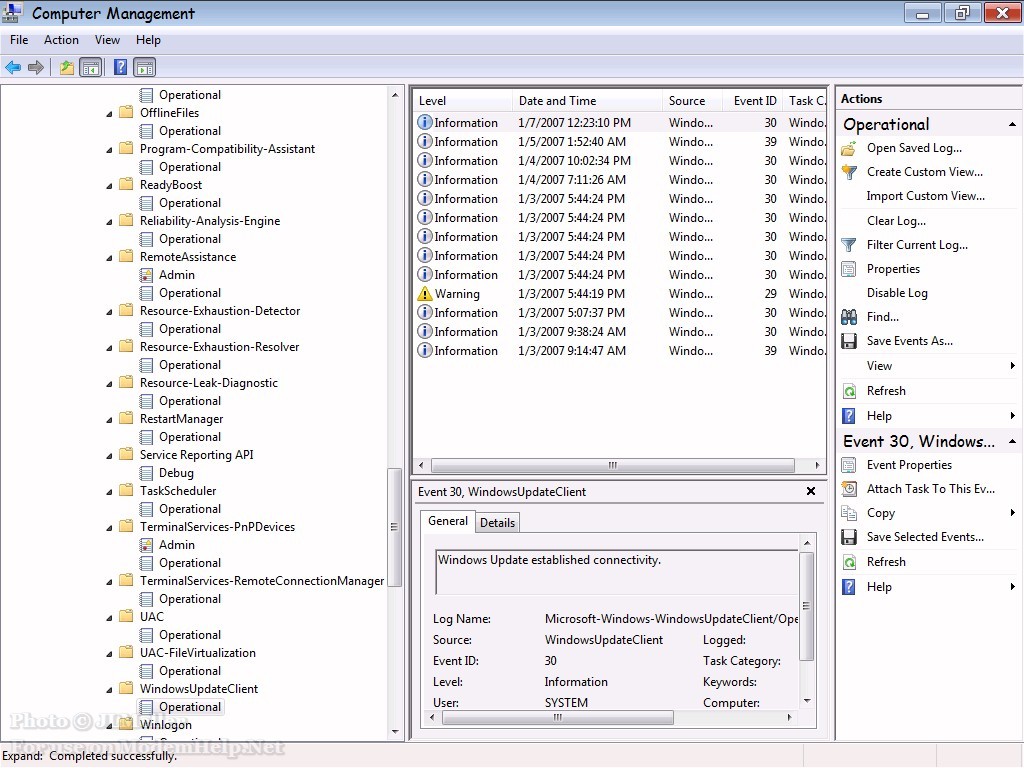1024x768 pixels.
Task: Open the File menu
Action: tap(19, 40)
